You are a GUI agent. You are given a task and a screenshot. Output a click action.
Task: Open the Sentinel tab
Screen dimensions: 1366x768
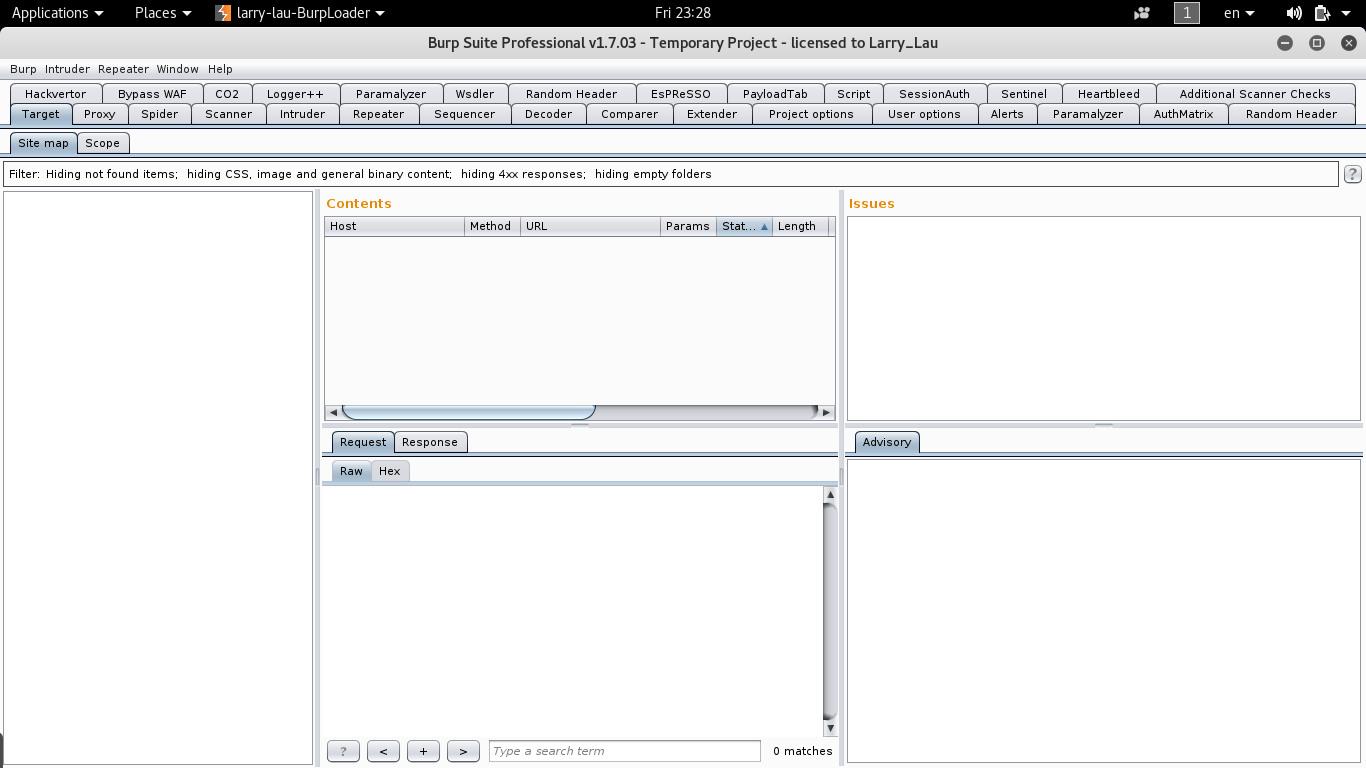click(1024, 94)
